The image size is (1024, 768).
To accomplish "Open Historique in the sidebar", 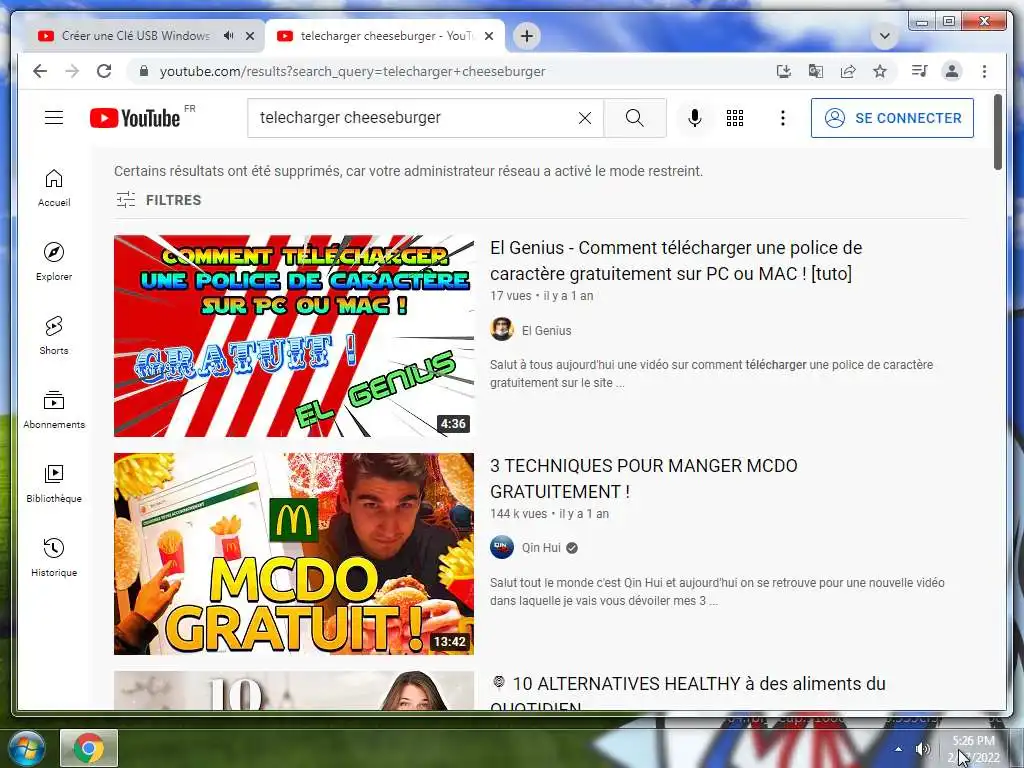I will point(54,557).
